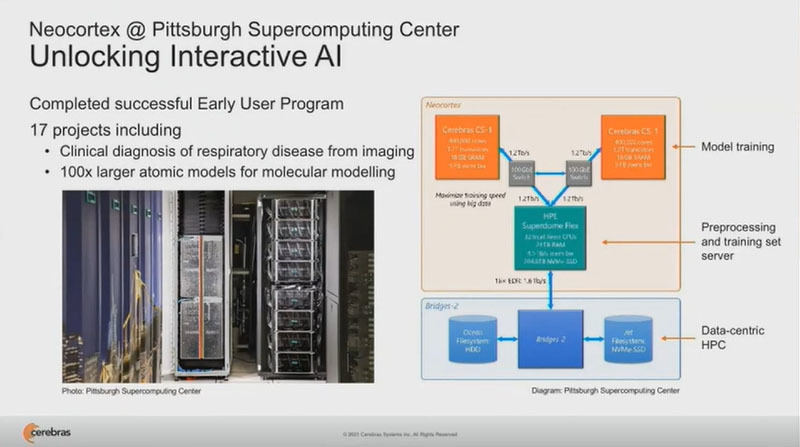Select the right gray 100GbE switch block

pyautogui.click(x=579, y=173)
